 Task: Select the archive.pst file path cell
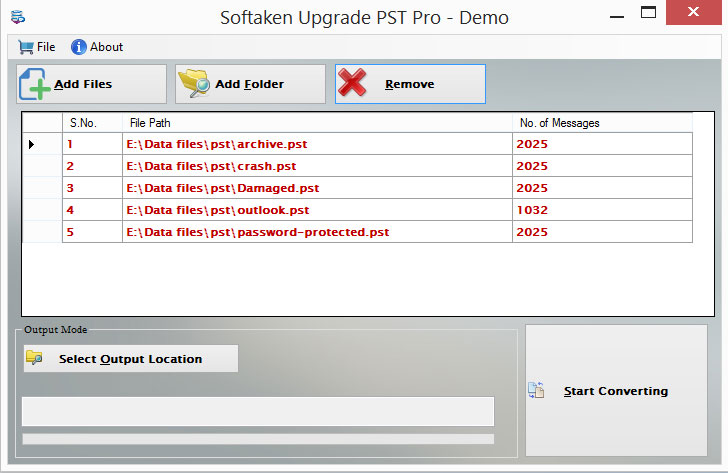[318, 144]
